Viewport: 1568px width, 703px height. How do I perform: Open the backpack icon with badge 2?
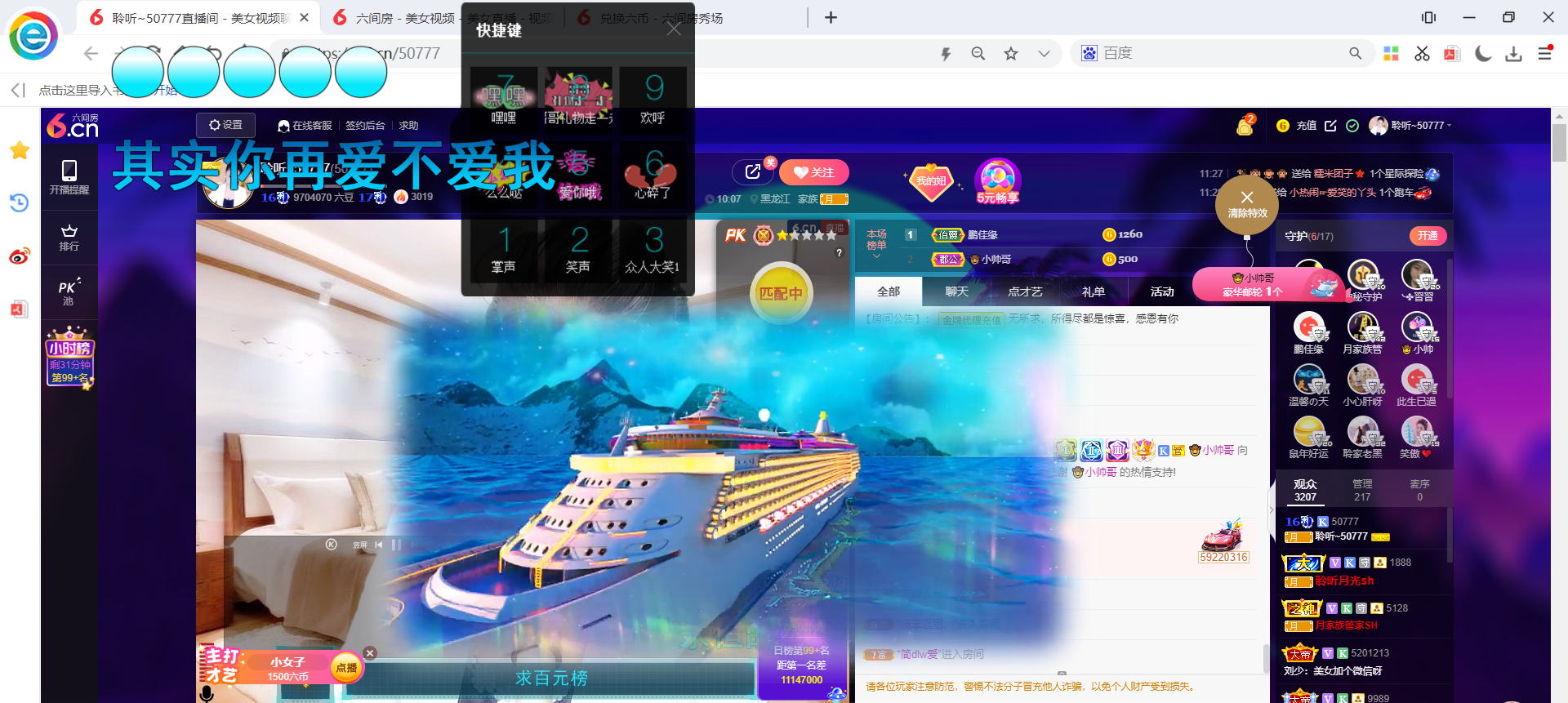pyautogui.click(x=1245, y=125)
